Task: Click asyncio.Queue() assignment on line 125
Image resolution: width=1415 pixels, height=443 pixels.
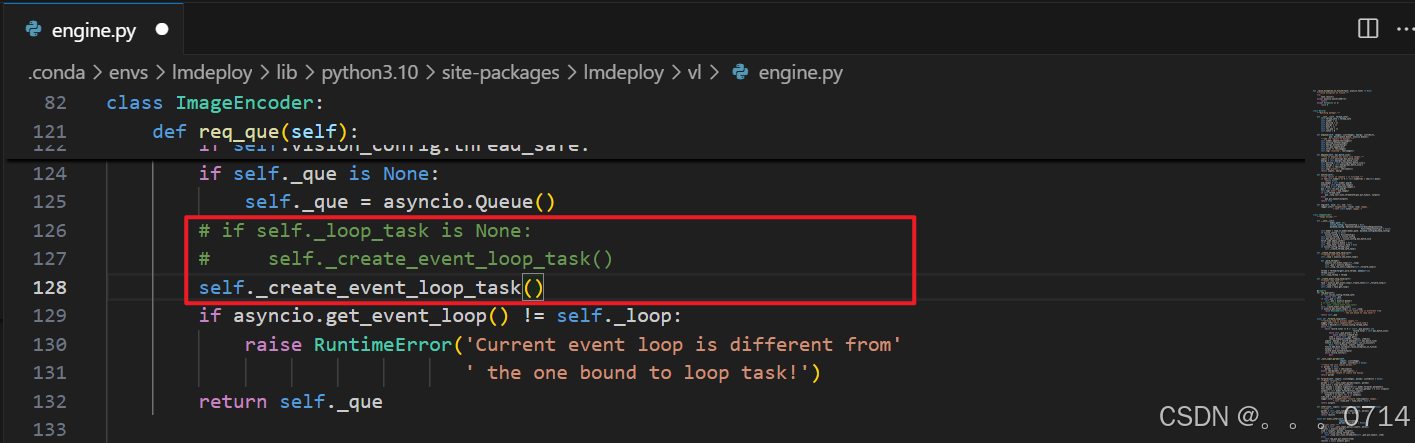Action: [x=399, y=202]
